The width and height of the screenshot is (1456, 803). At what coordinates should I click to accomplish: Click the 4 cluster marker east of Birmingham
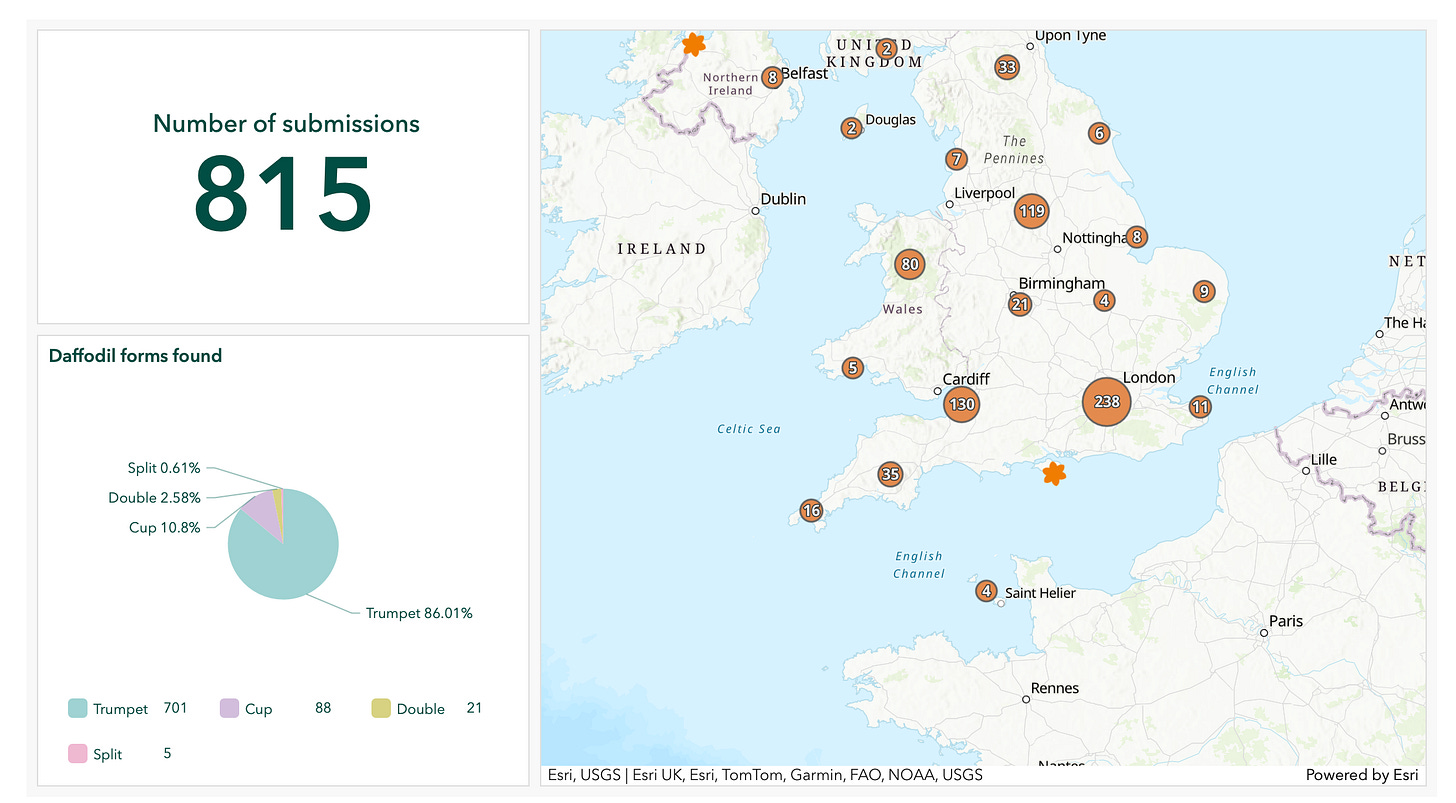point(1104,300)
